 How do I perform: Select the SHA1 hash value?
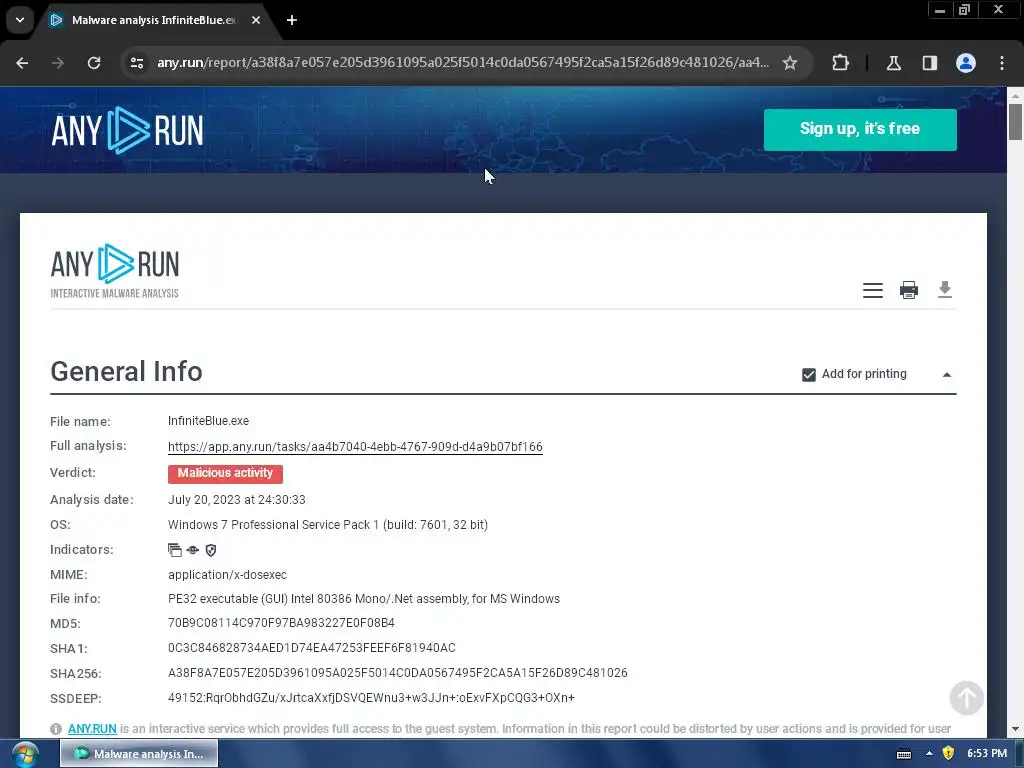(x=312, y=648)
